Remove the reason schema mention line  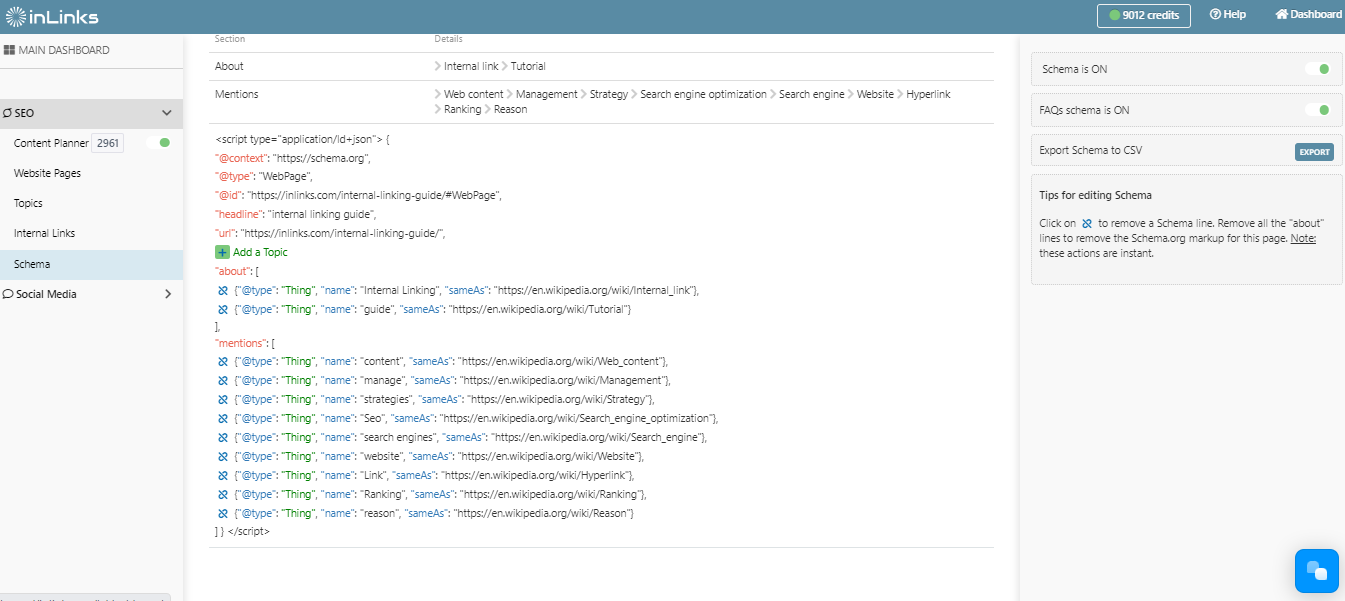point(223,513)
